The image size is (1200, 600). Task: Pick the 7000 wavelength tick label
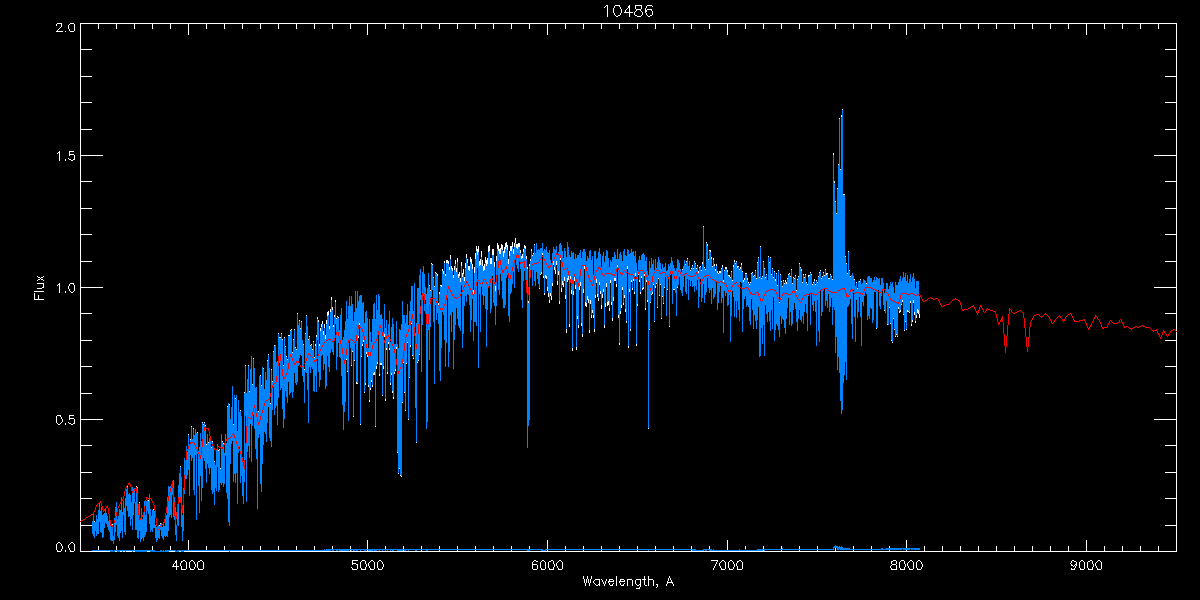pyautogui.click(x=726, y=564)
